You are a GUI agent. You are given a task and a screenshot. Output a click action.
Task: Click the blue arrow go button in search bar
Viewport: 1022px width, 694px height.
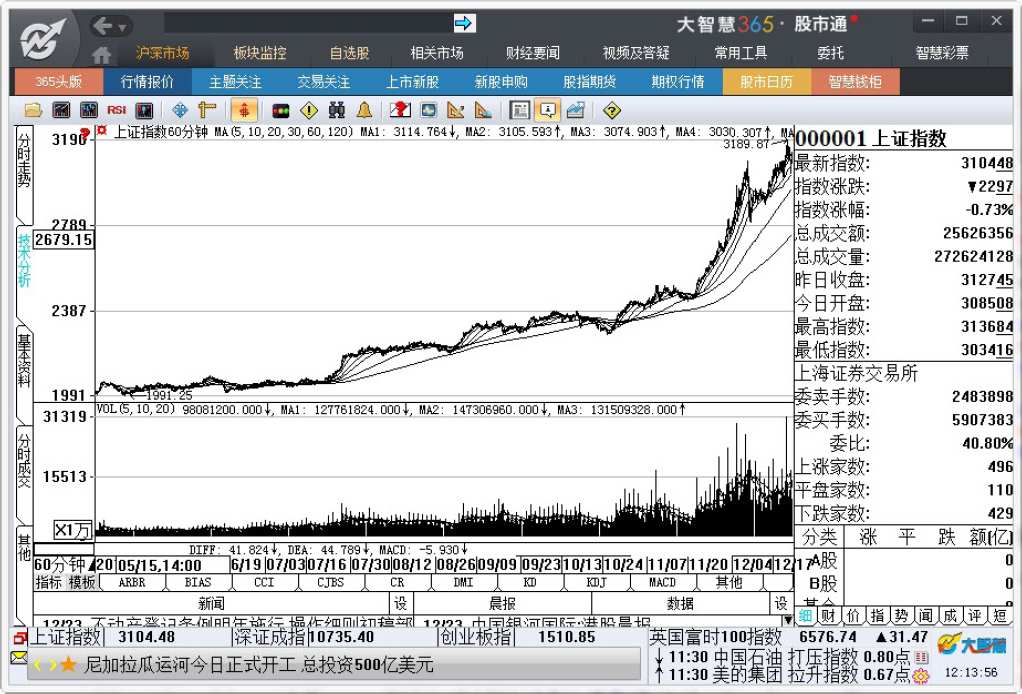pyautogui.click(x=464, y=23)
